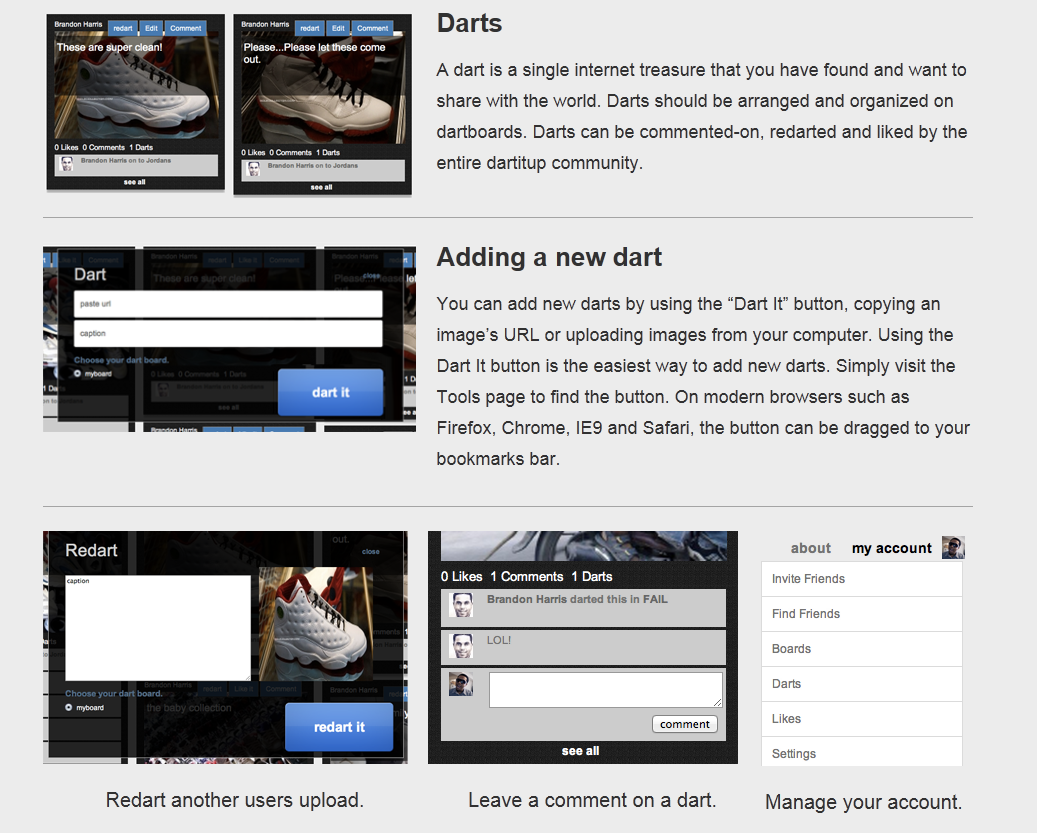Choose Invite Friends from account menu
This screenshot has height=833, width=1037.
[x=808, y=579]
